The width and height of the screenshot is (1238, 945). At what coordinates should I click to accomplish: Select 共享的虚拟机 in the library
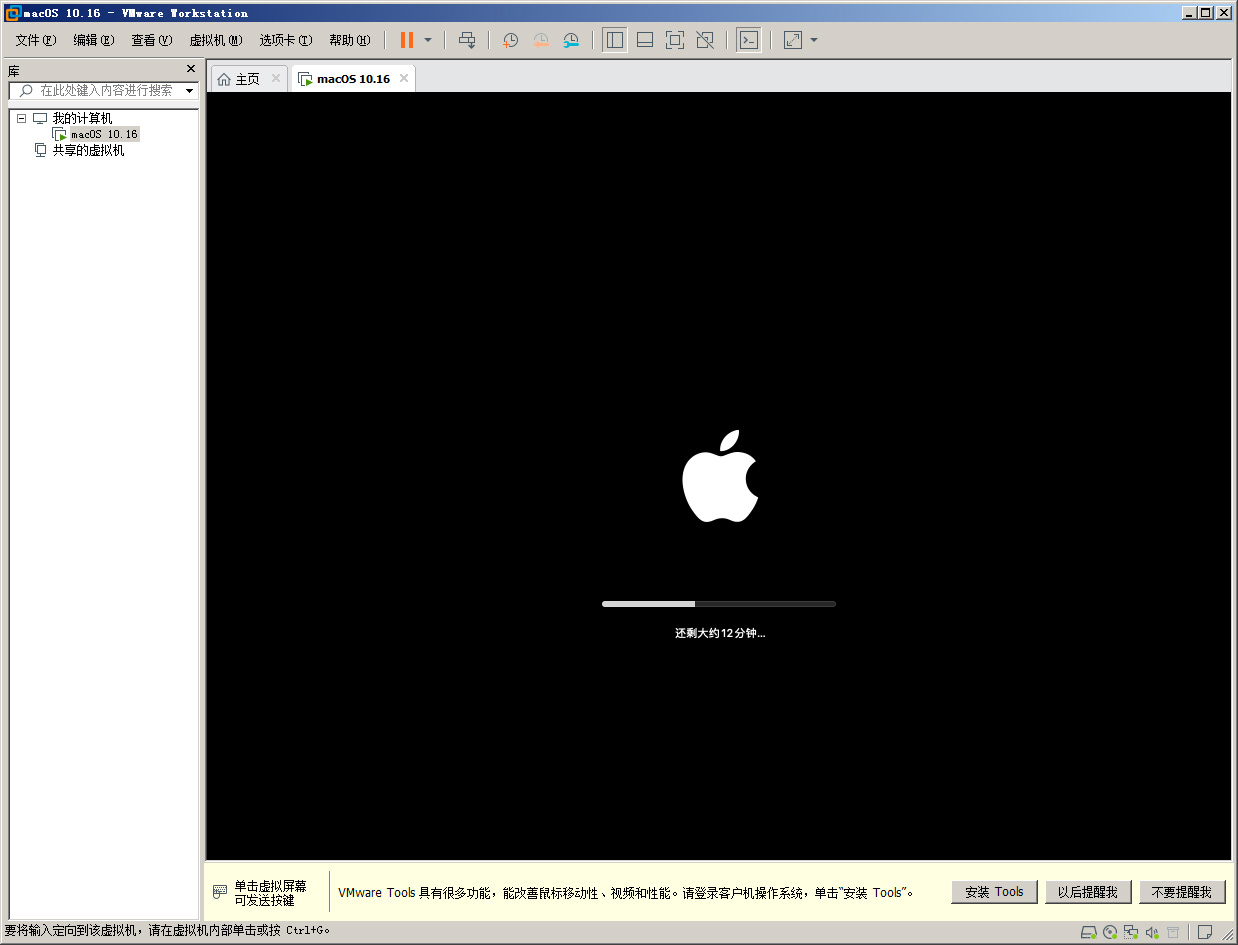(88, 150)
